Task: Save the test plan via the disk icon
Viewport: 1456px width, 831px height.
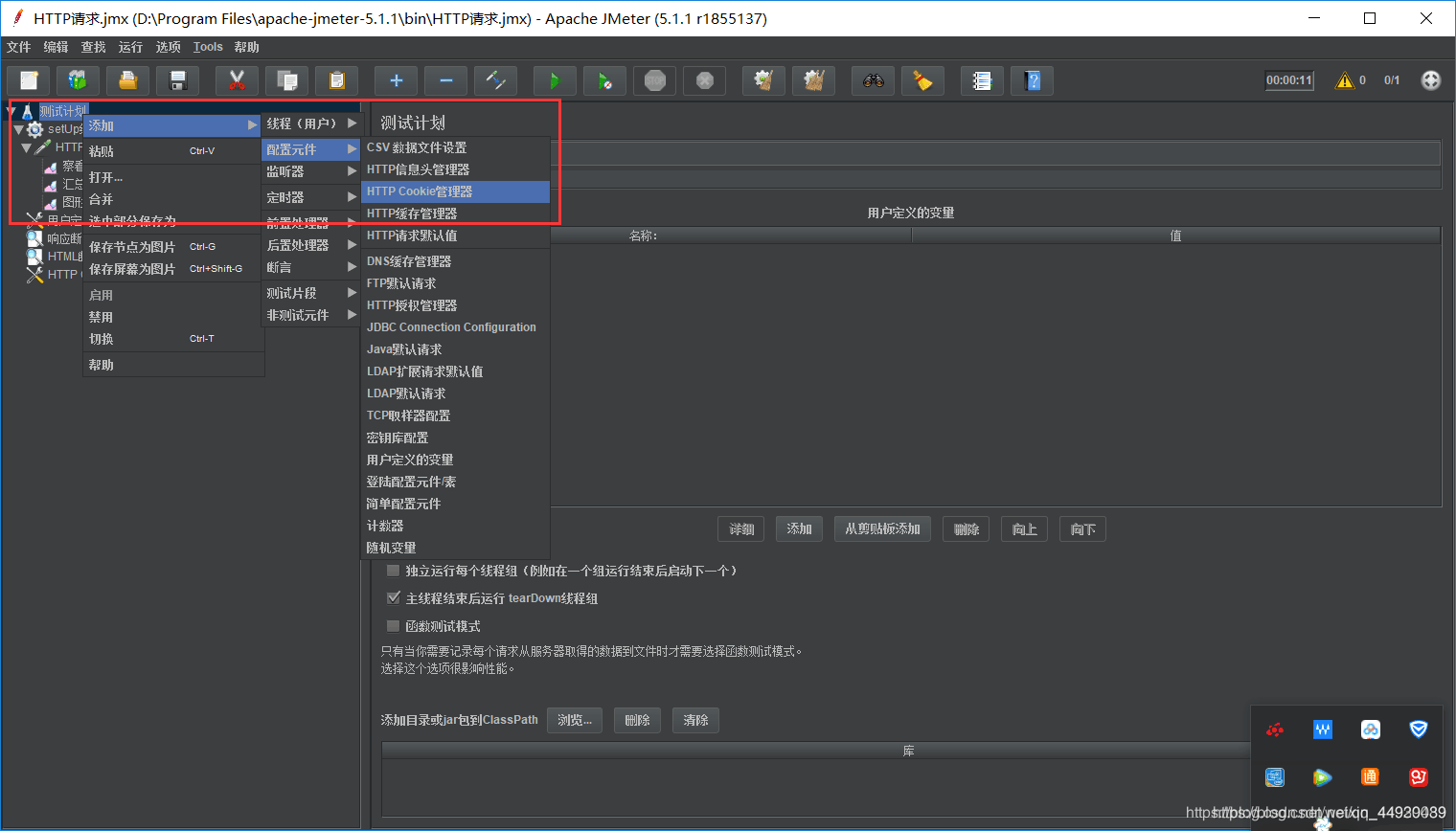Action: tap(178, 80)
